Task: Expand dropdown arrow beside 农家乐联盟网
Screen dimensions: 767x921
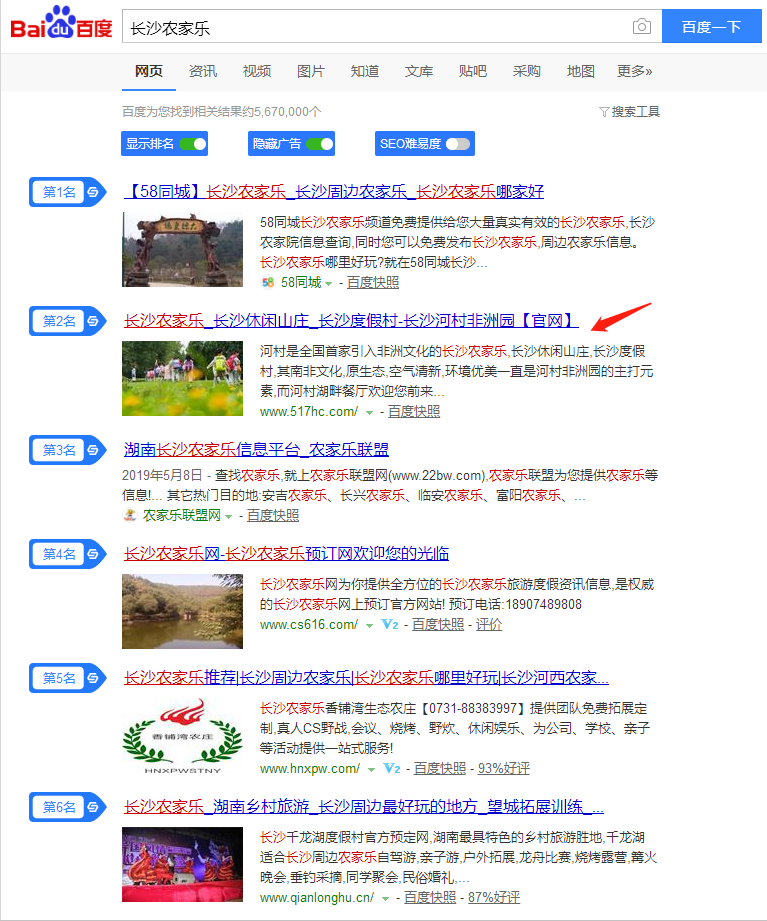Action: (228, 516)
